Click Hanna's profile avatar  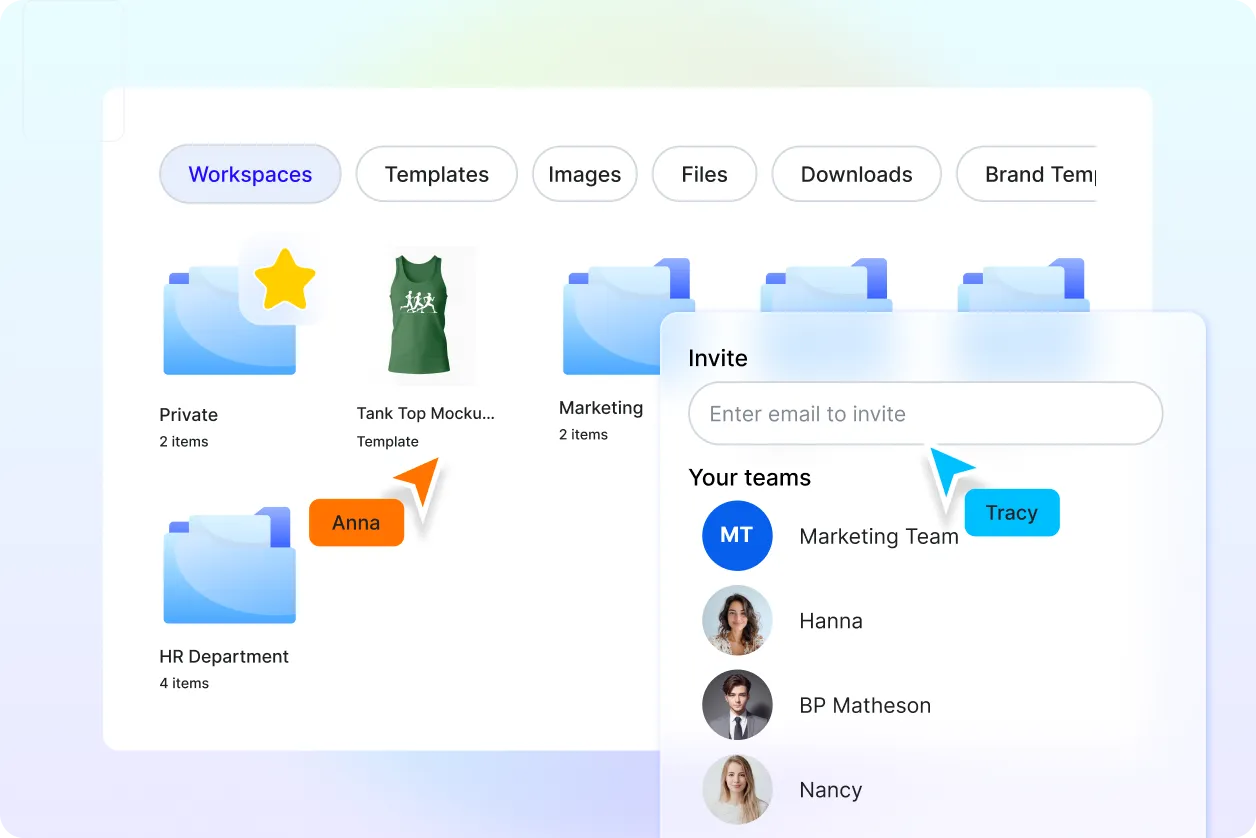click(x=737, y=620)
